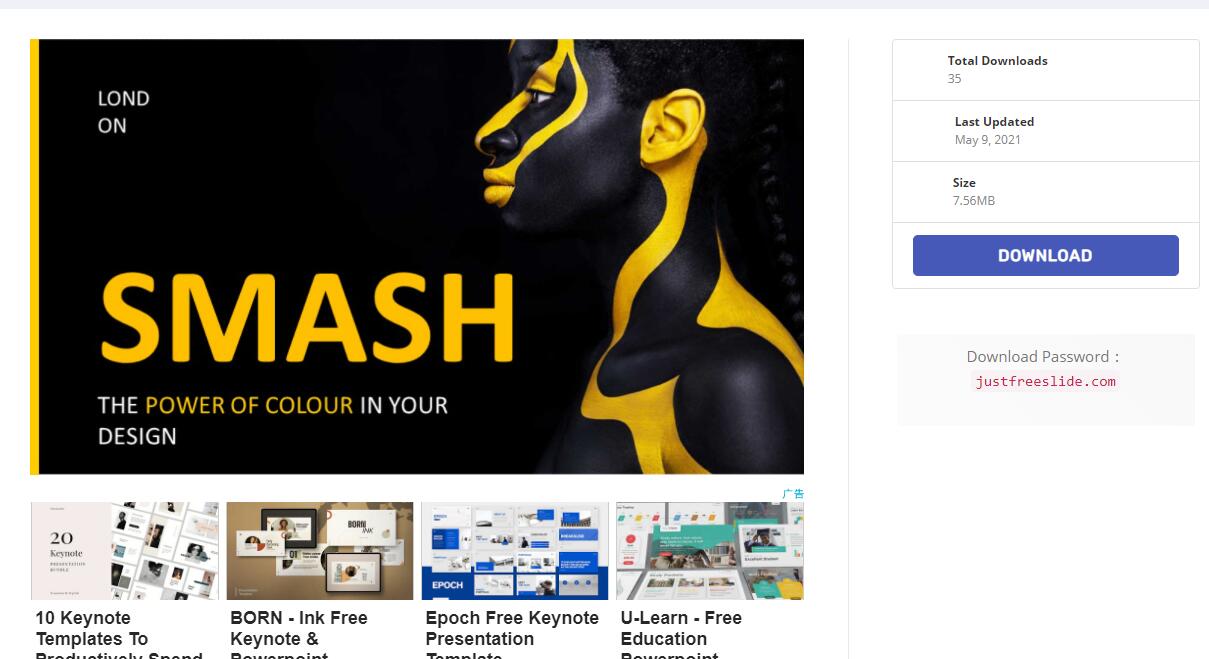Screen dimensions: 1209x659
Task: Select the May 9, 2021 date text
Action: [988, 140]
